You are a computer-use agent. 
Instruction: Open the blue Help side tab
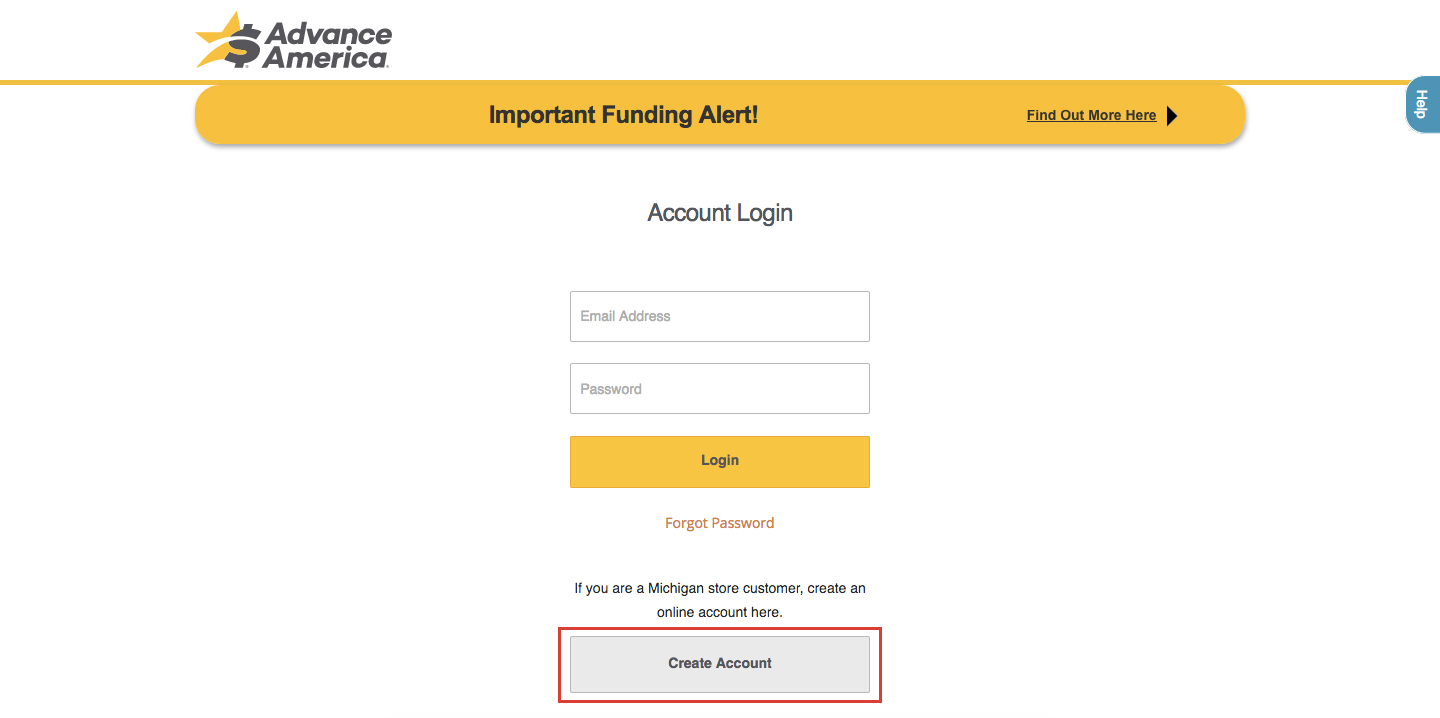pyautogui.click(x=1422, y=104)
